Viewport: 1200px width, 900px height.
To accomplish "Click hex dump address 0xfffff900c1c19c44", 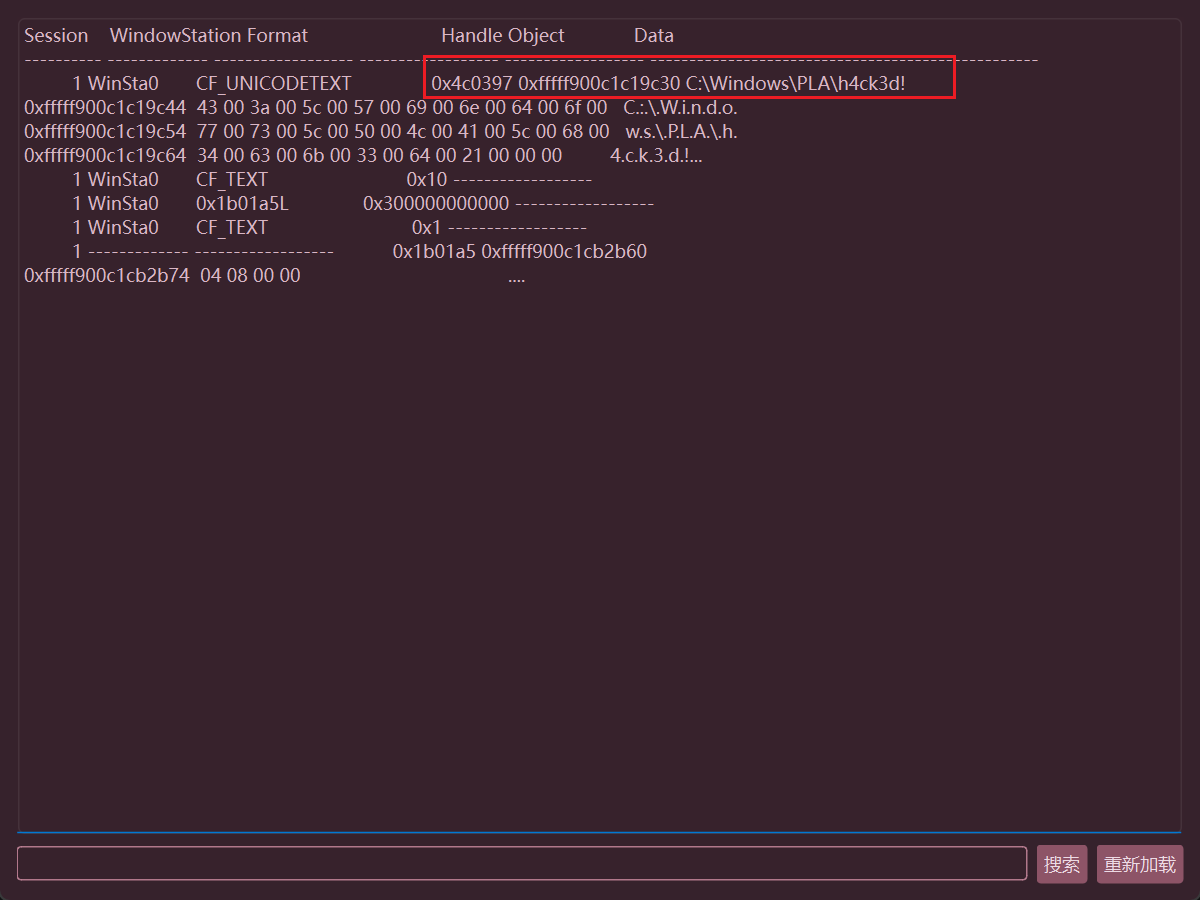I will 105,108.
